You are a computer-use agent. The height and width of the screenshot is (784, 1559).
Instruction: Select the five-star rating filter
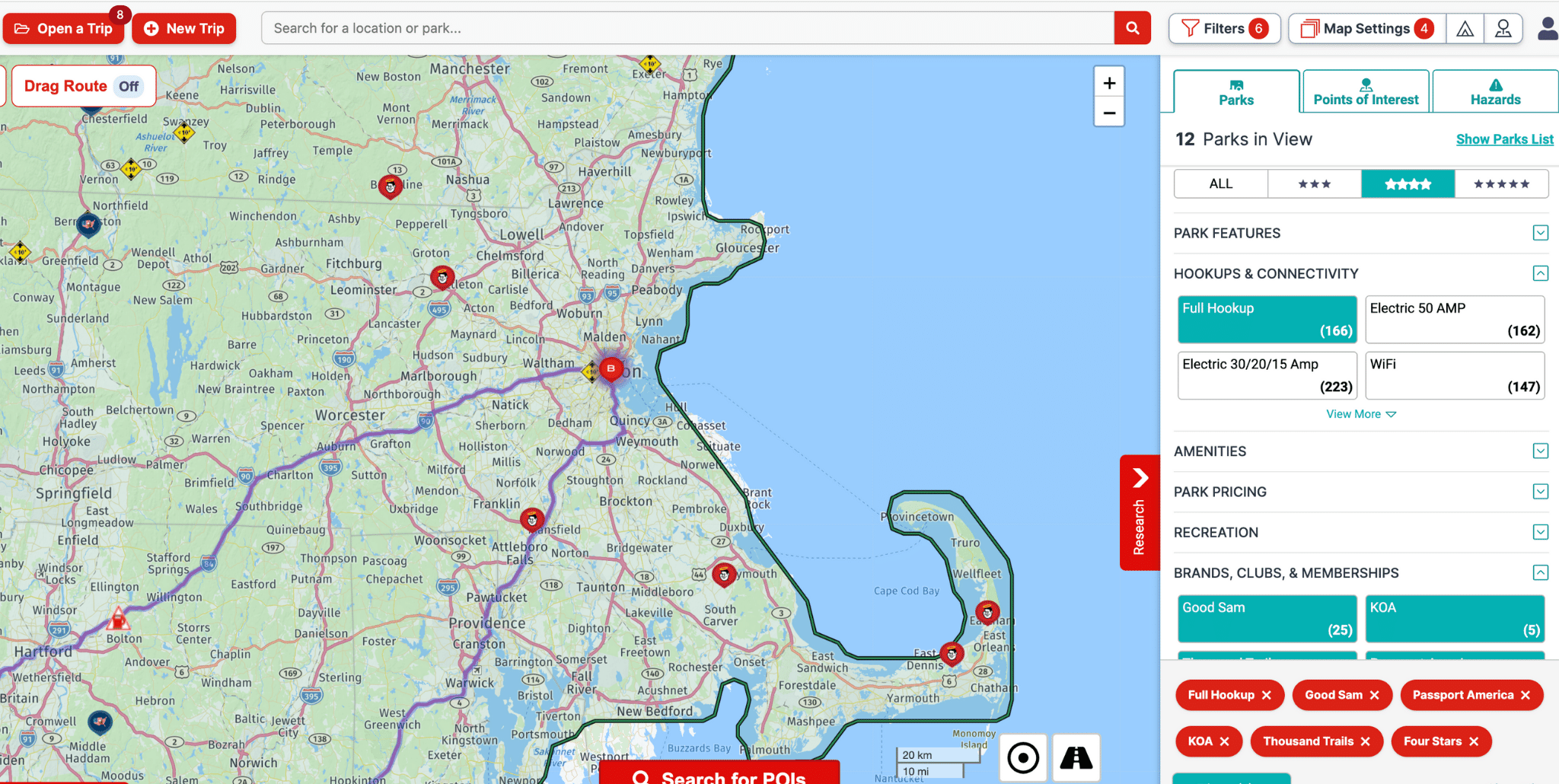(1501, 184)
